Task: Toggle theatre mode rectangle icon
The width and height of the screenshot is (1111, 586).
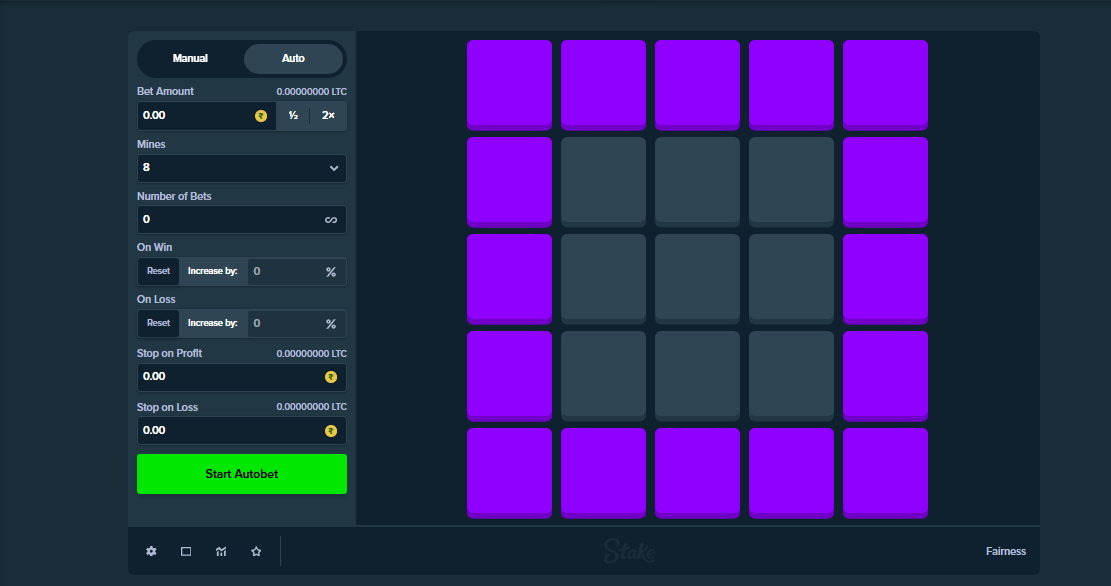Action: (186, 551)
